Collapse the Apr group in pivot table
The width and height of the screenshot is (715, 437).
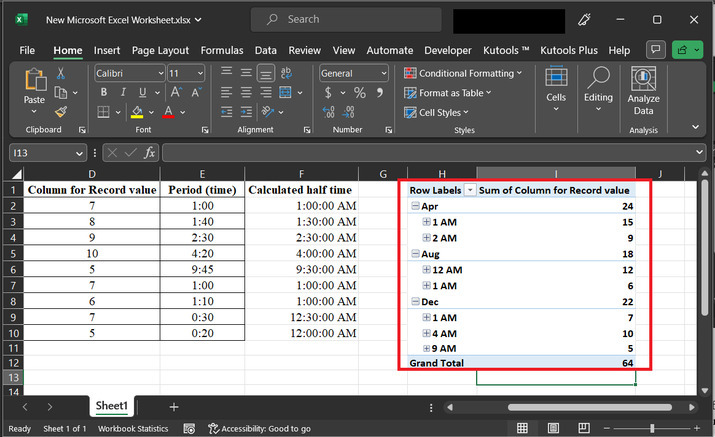coord(415,206)
